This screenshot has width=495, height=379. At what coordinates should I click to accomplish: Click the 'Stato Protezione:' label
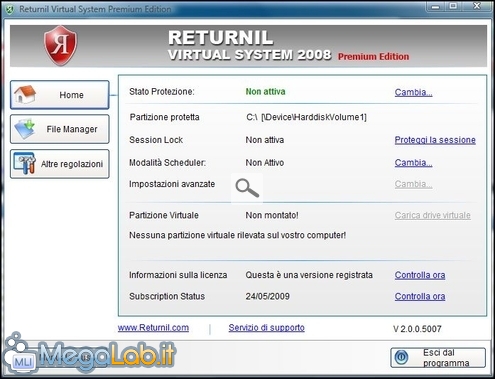click(x=162, y=92)
